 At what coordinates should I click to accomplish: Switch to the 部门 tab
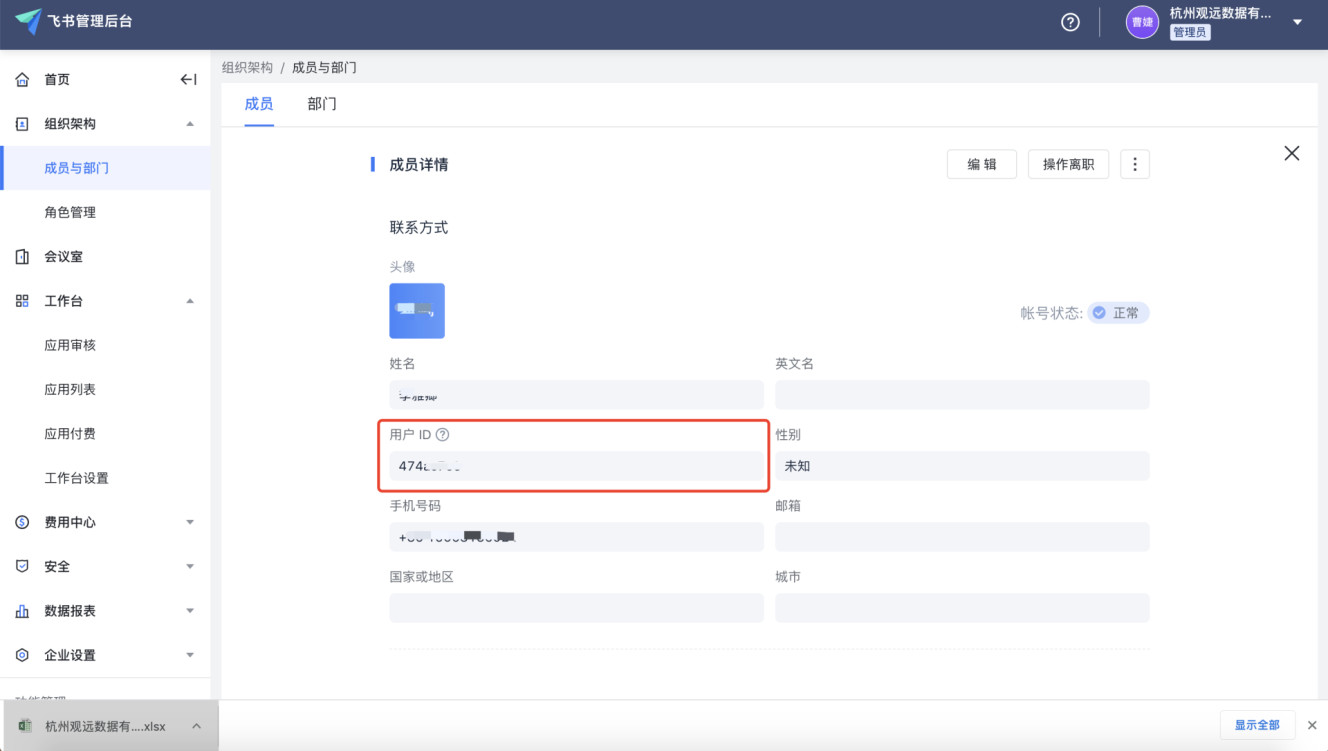tap(322, 104)
